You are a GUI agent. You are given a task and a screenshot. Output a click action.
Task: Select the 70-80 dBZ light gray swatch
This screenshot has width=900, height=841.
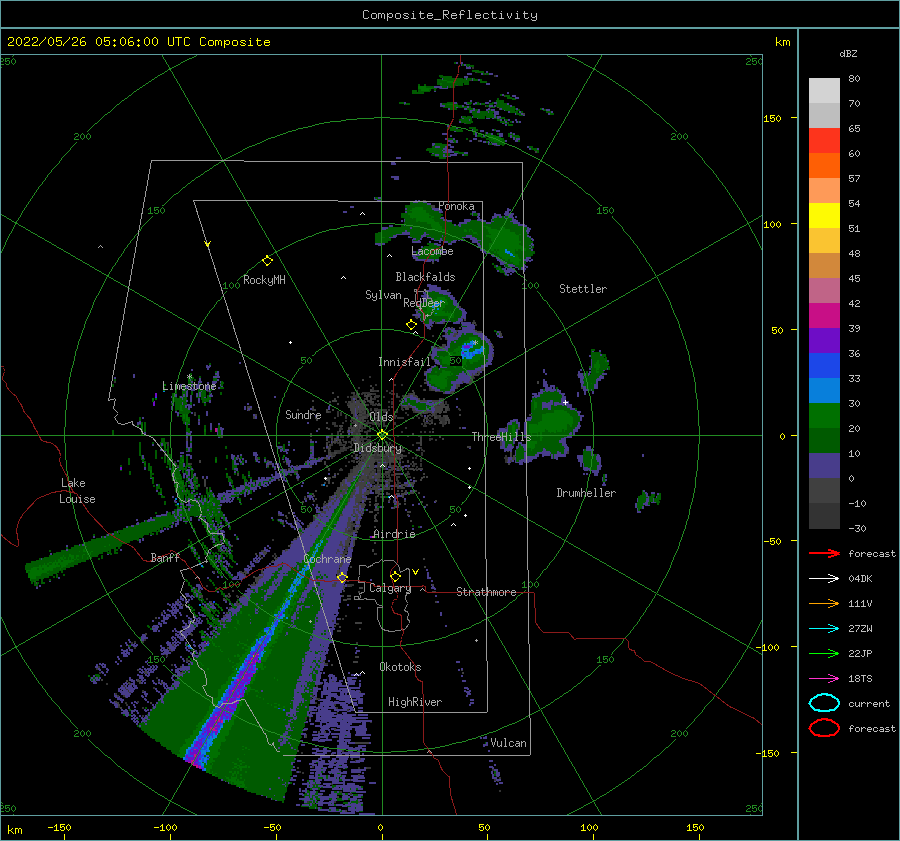[x=824, y=91]
